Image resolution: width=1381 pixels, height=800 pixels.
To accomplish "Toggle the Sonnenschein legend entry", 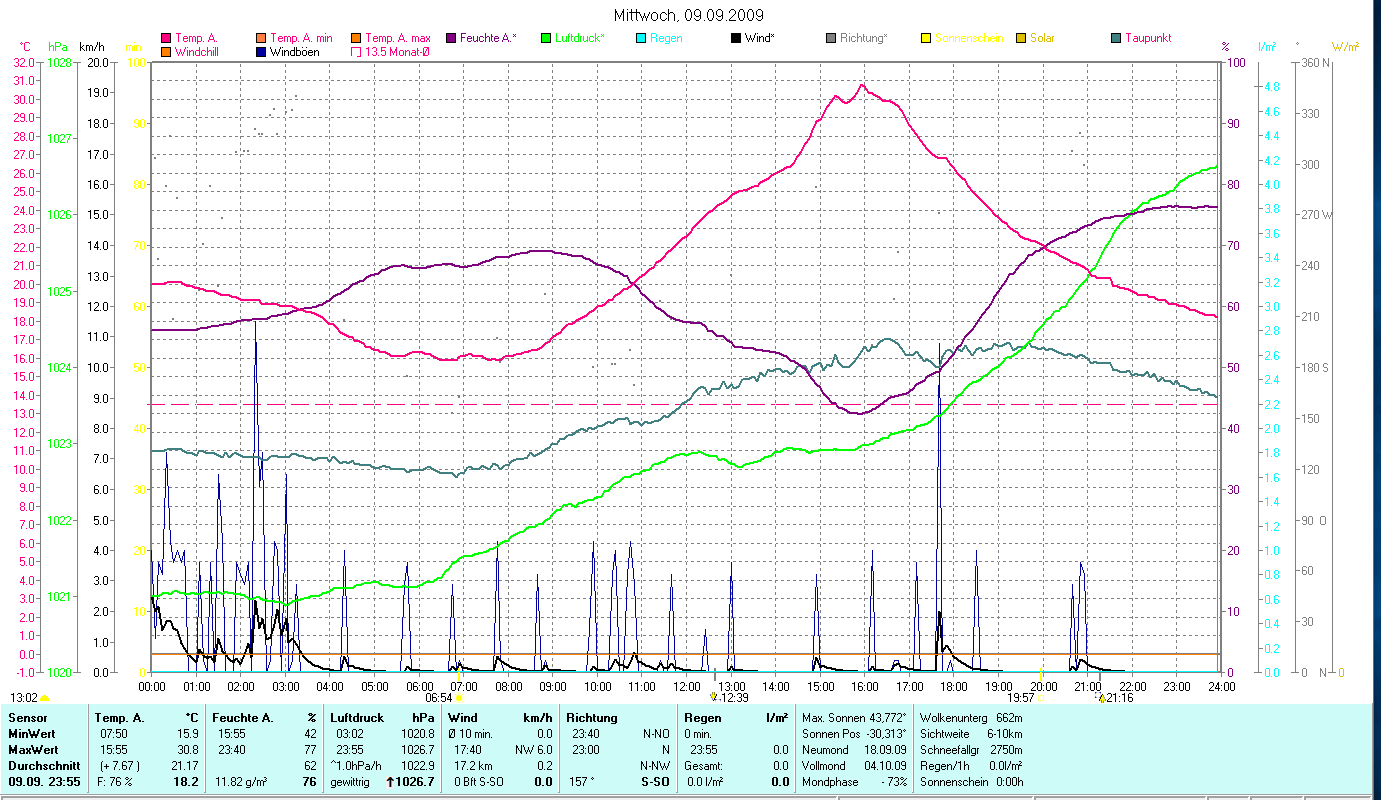I will click(x=962, y=38).
